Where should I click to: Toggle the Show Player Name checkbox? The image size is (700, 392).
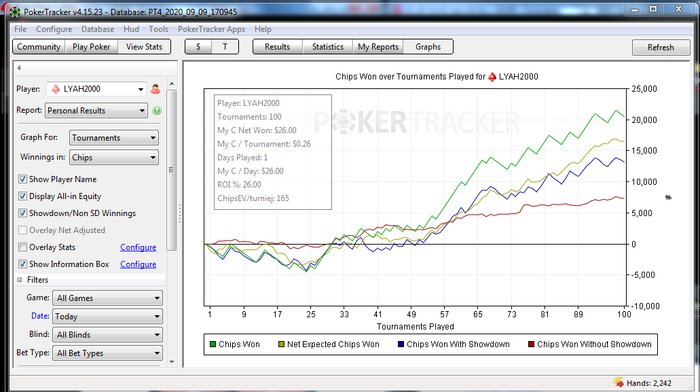click(22, 179)
